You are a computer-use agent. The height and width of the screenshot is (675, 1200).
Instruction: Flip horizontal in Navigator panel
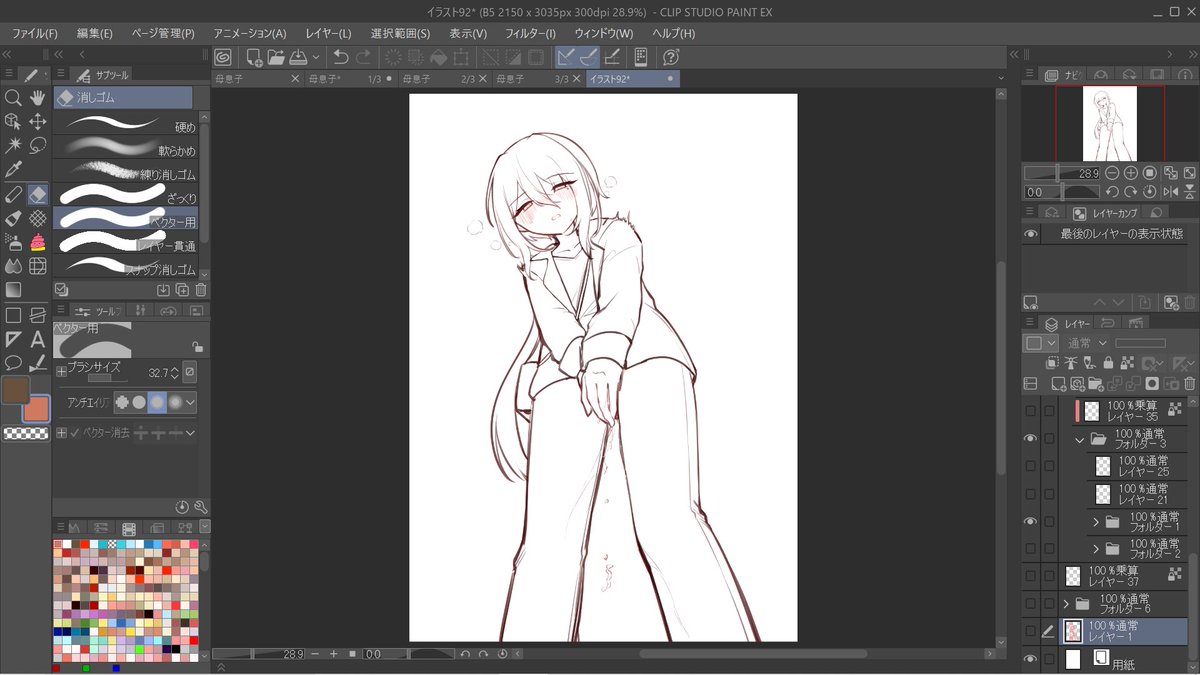click(1171, 191)
